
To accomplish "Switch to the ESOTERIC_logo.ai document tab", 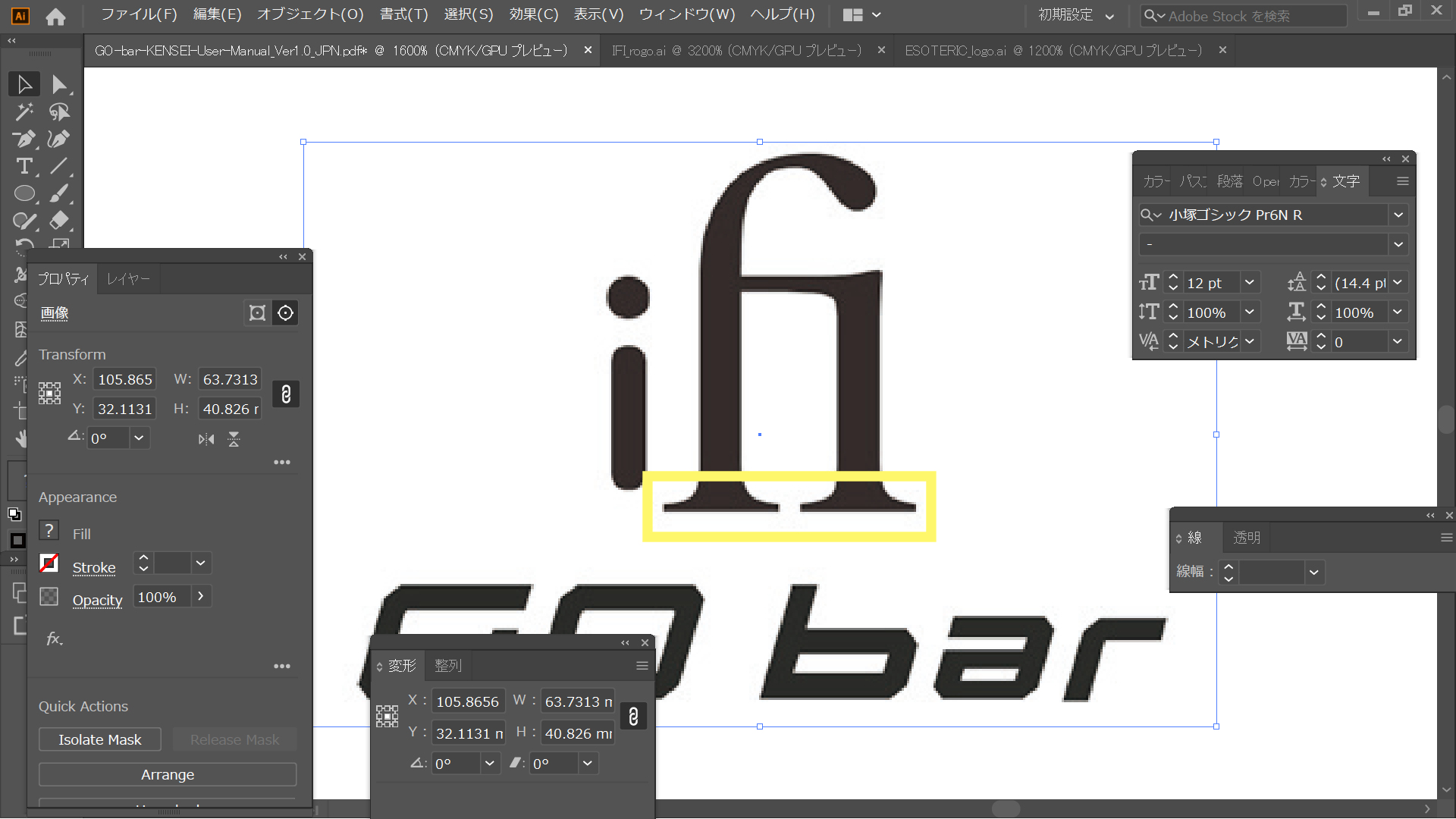I will [1053, 51].
